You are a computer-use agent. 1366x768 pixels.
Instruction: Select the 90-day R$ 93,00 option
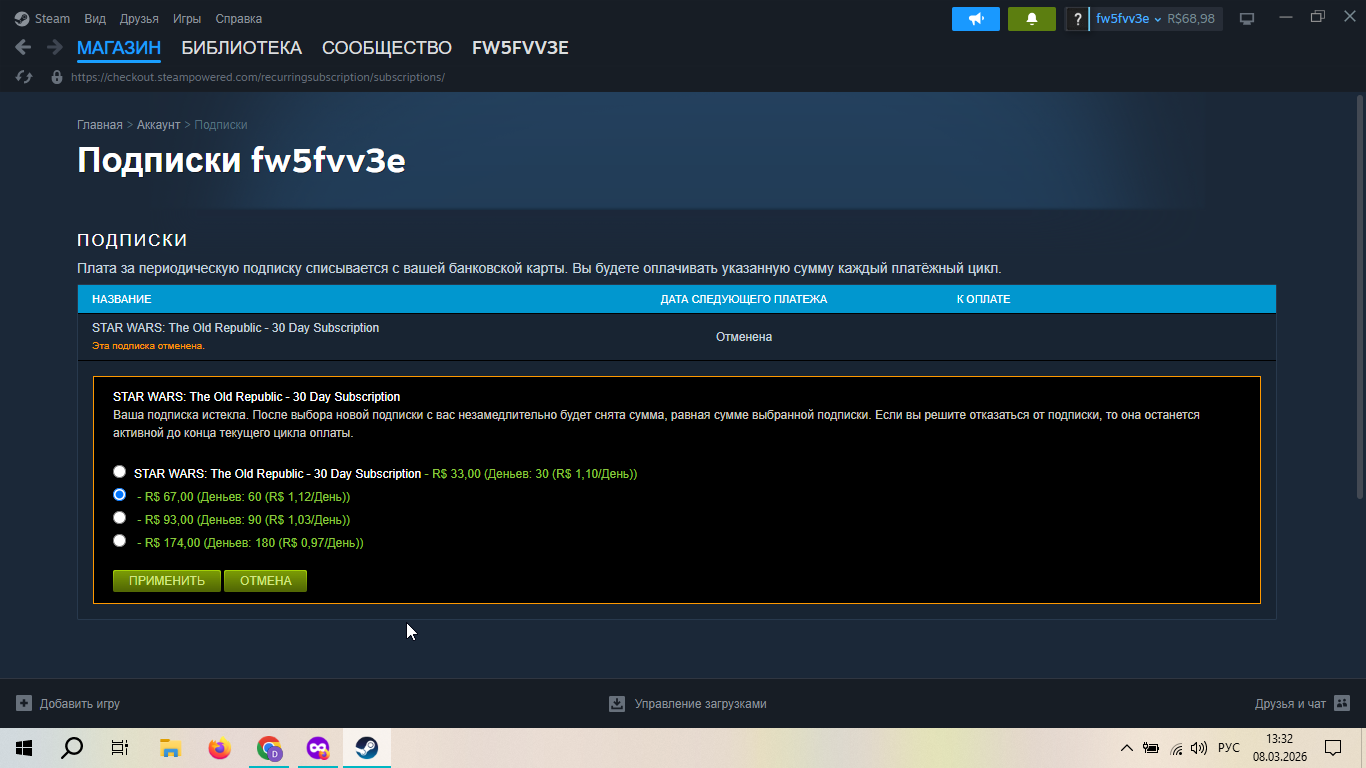coord(120,518)
